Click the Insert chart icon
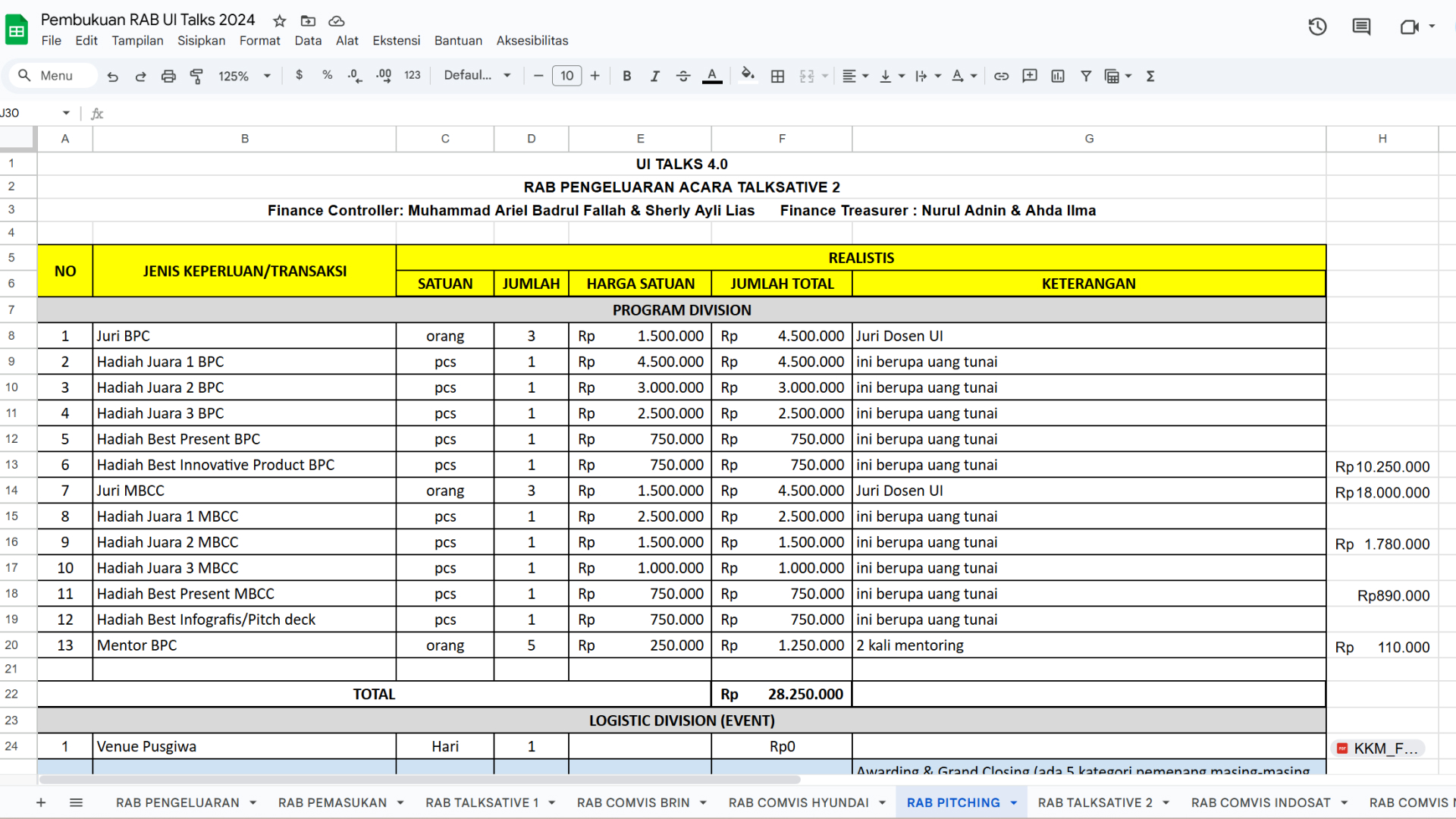The image size is (1456, 819). 1058,76
